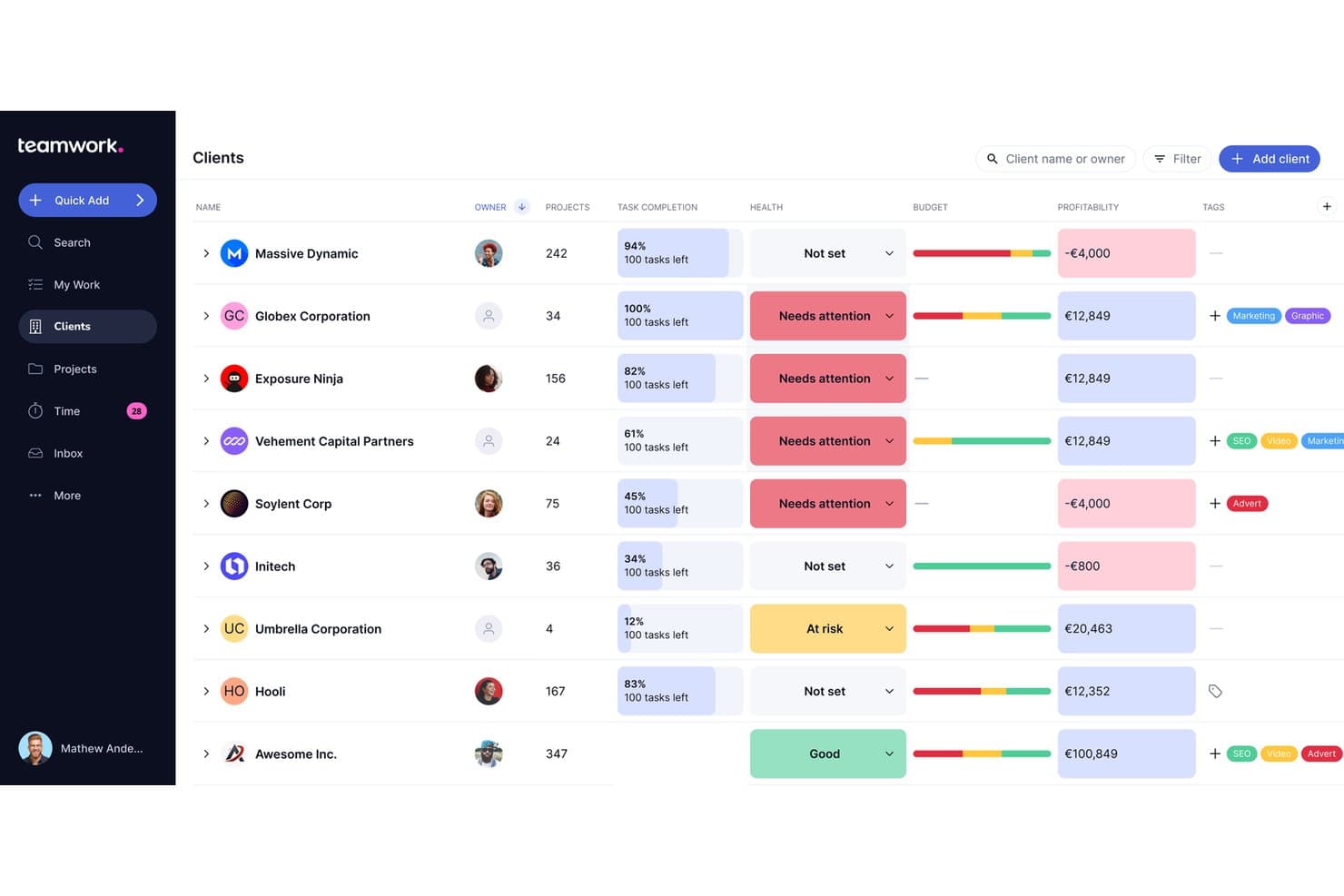
Task: Open the Filter options
Action: coord(1177,159)
